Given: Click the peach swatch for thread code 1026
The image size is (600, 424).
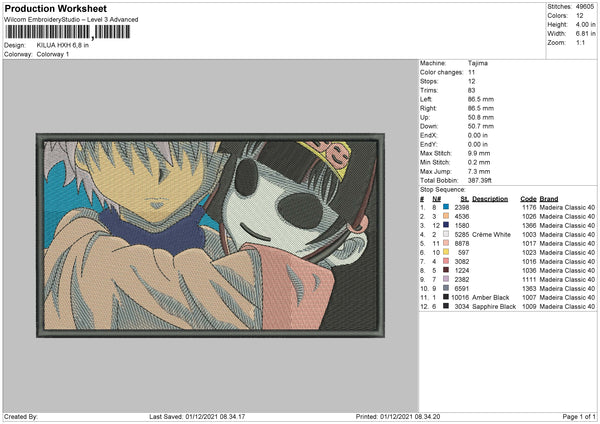Looking at the screenshot, I should 446,216.
